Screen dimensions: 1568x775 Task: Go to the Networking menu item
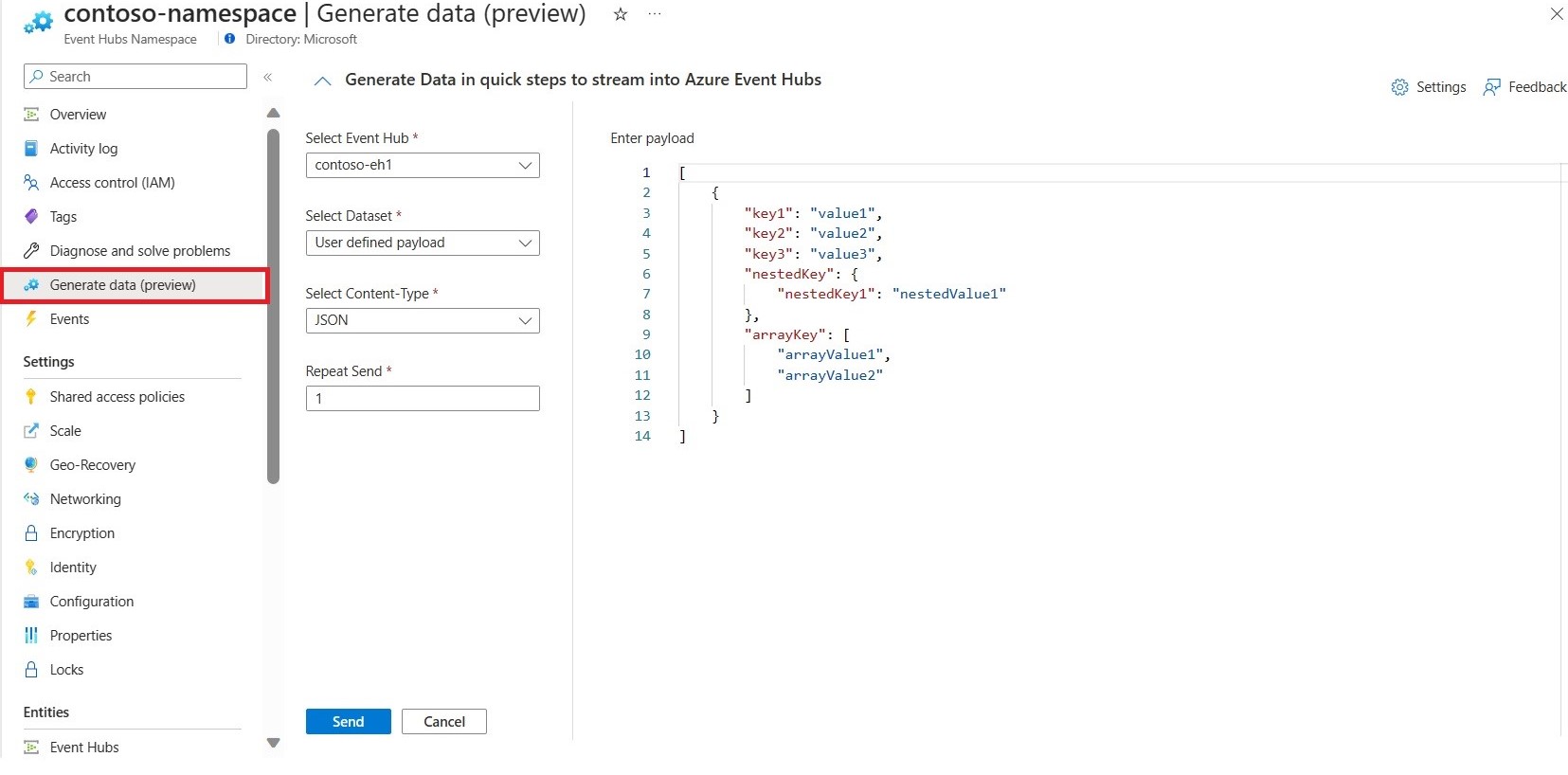pos(85,499)
